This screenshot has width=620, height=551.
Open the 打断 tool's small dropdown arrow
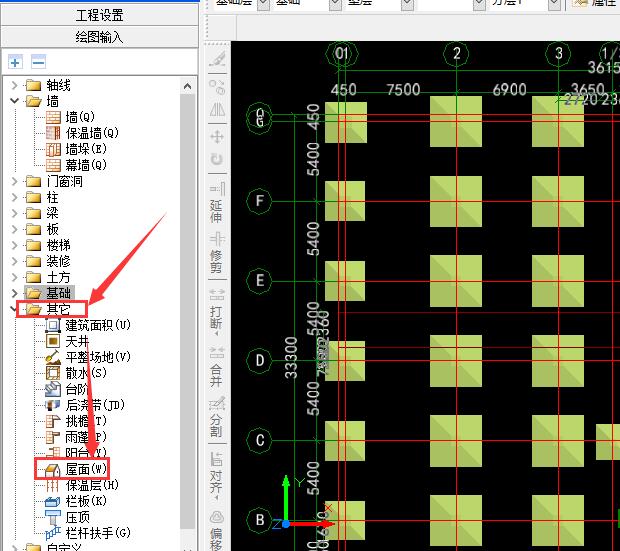coord(217,334)
